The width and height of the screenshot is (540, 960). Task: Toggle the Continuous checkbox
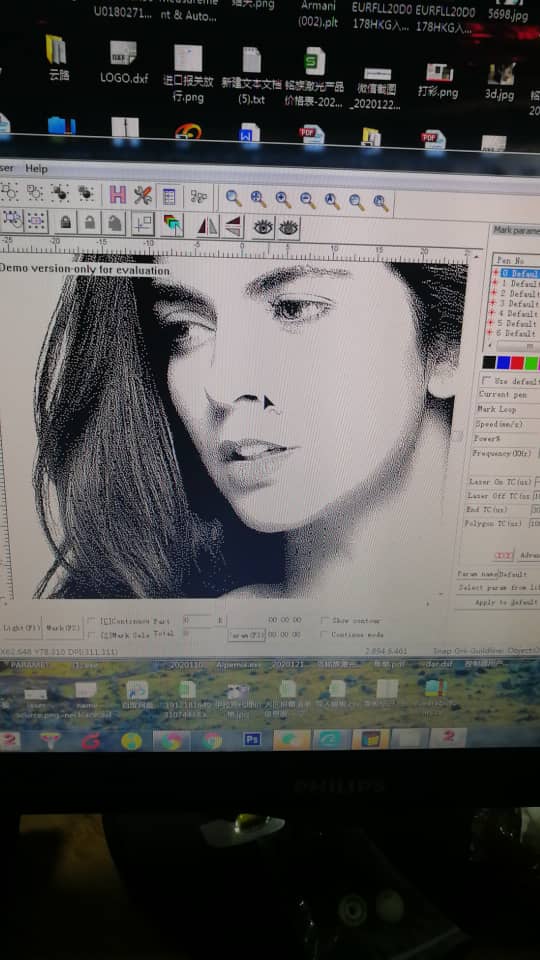point(91,621)
